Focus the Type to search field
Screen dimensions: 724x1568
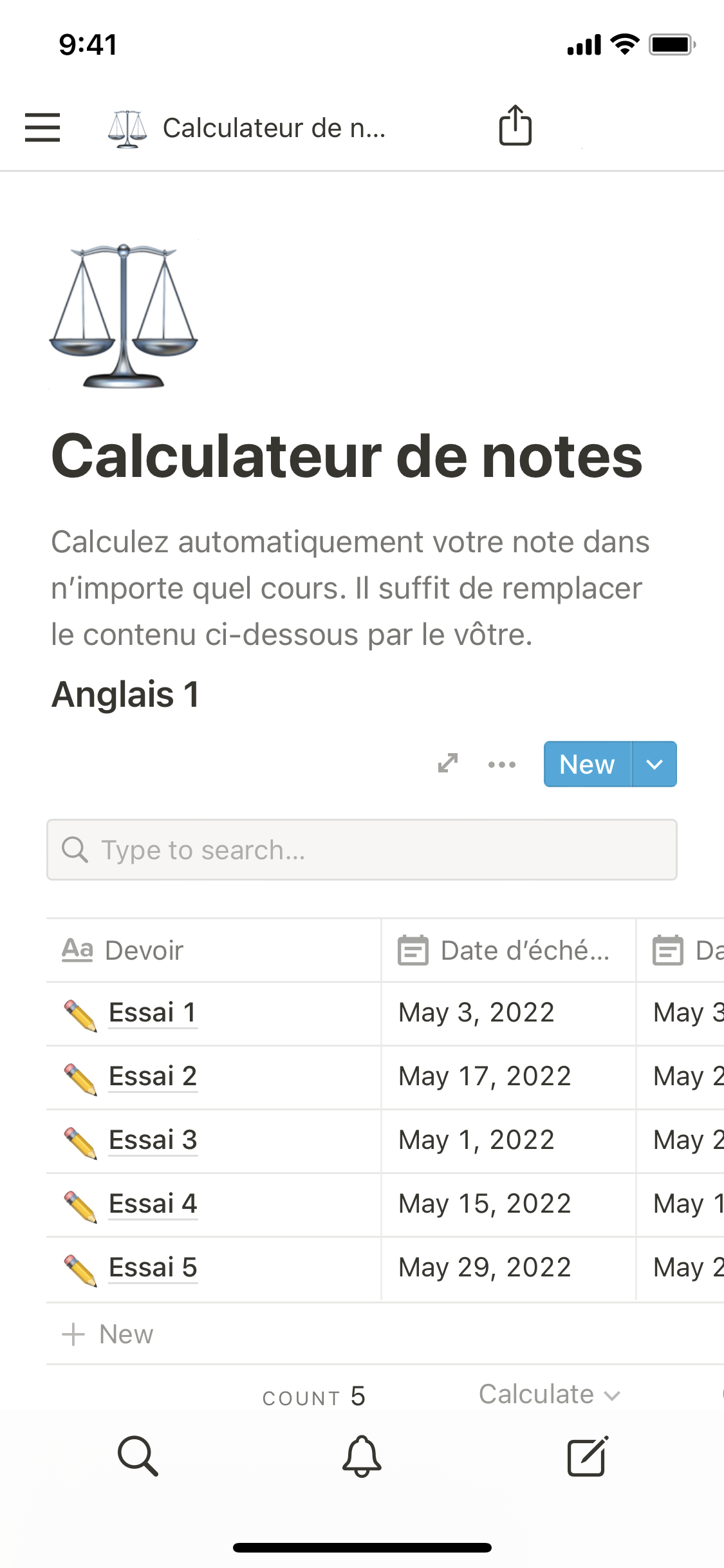(362, 850)
